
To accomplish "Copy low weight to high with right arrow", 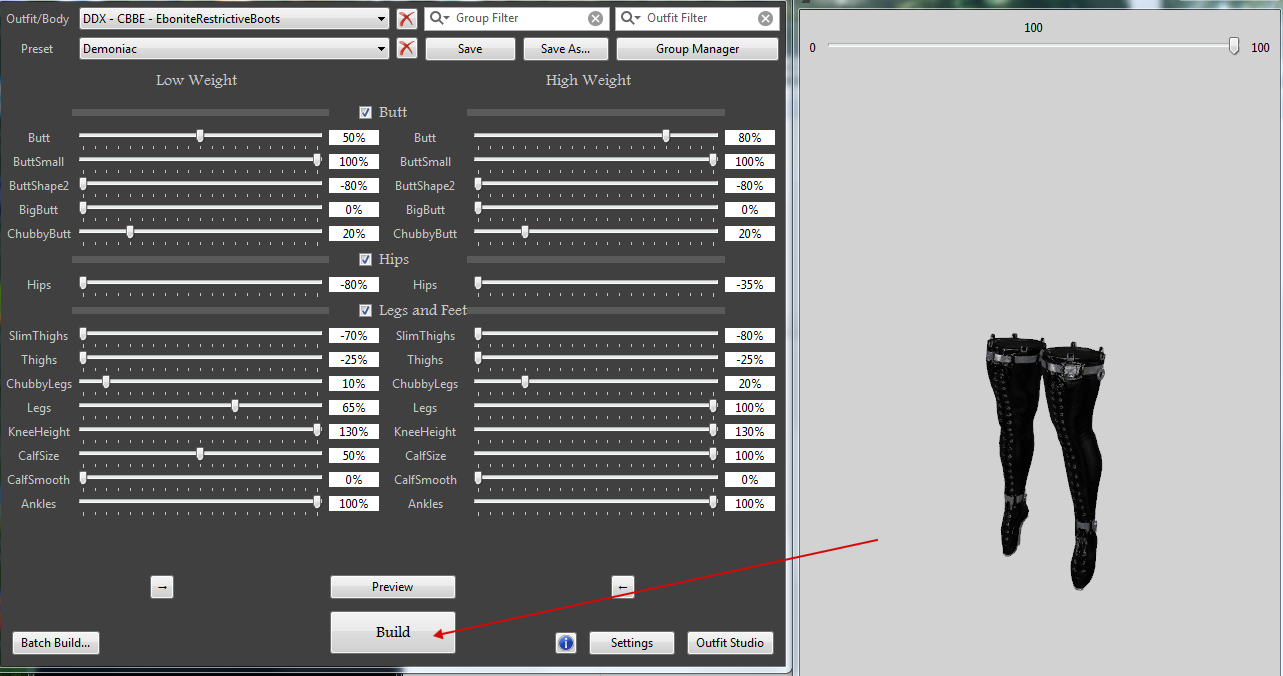I will point(162,587).
